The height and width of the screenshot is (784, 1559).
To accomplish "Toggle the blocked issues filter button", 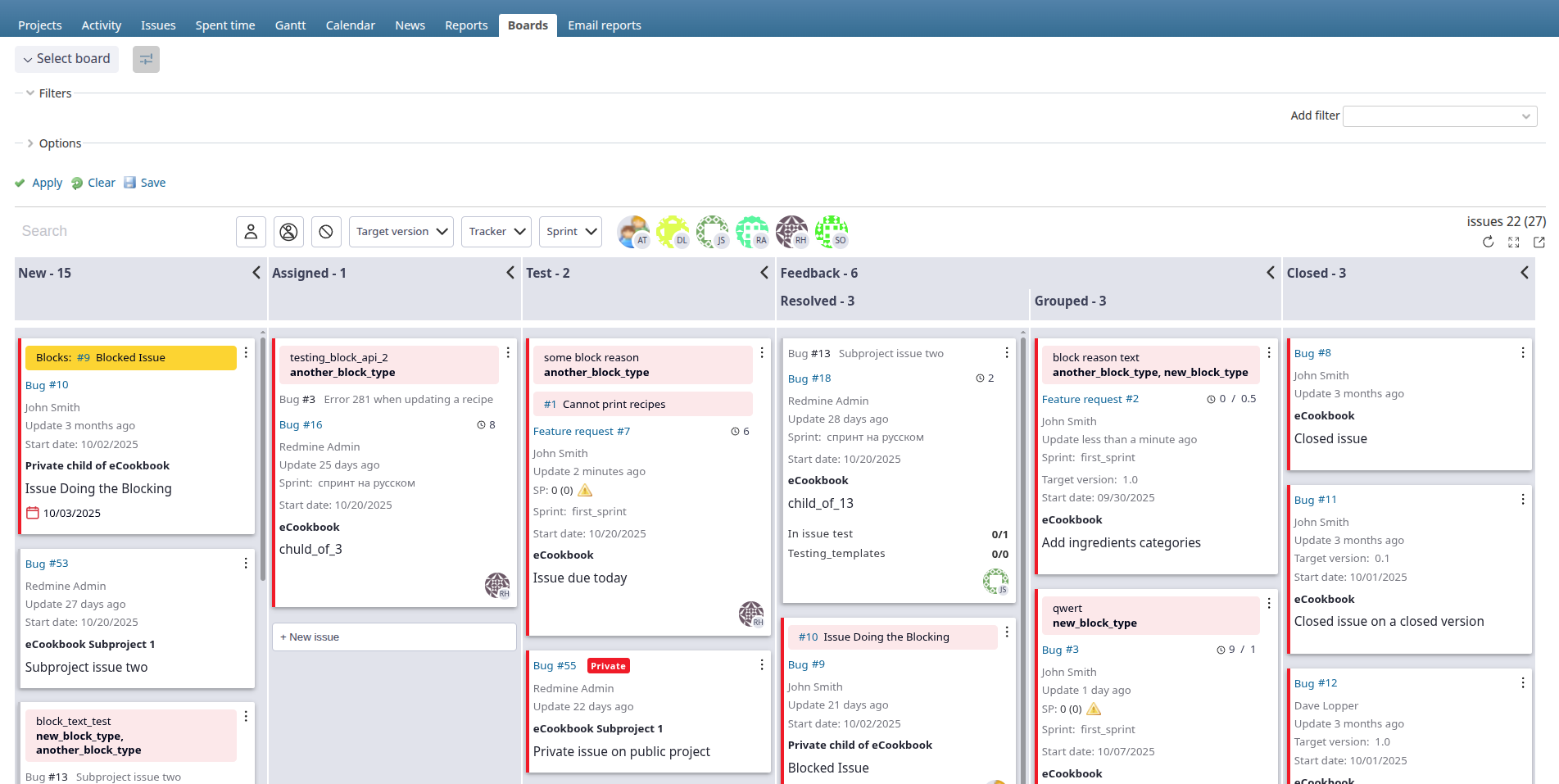I will [x=326, y=232].
